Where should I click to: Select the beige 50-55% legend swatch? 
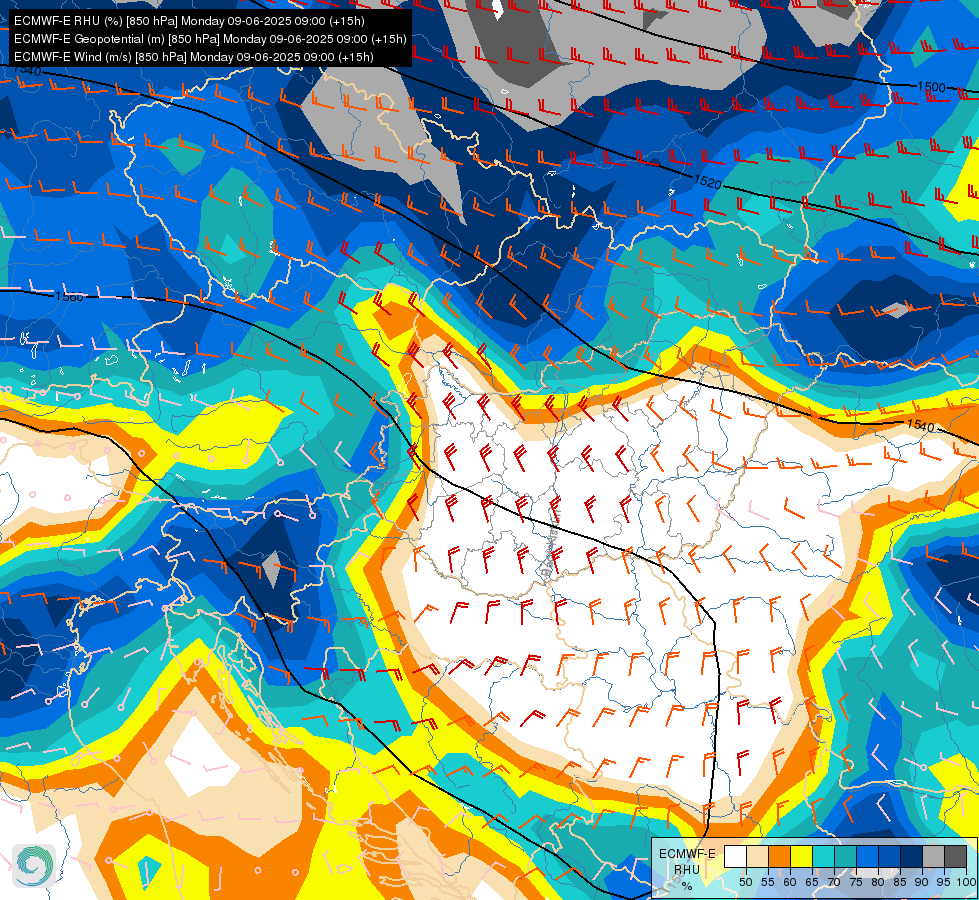tap(757, 857)
